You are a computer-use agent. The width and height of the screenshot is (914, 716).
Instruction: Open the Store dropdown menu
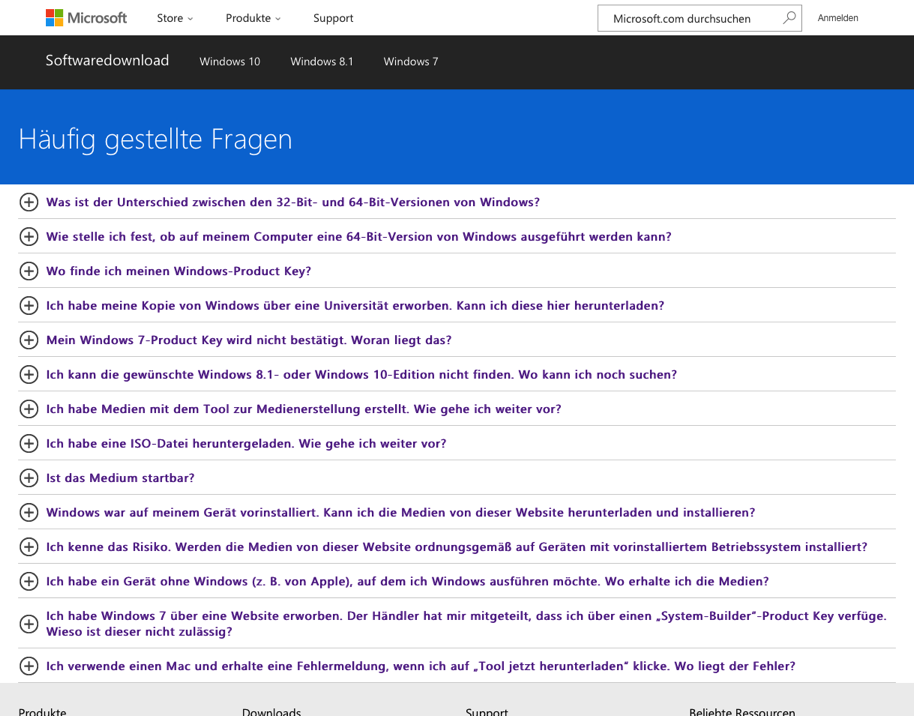(174, 18)
